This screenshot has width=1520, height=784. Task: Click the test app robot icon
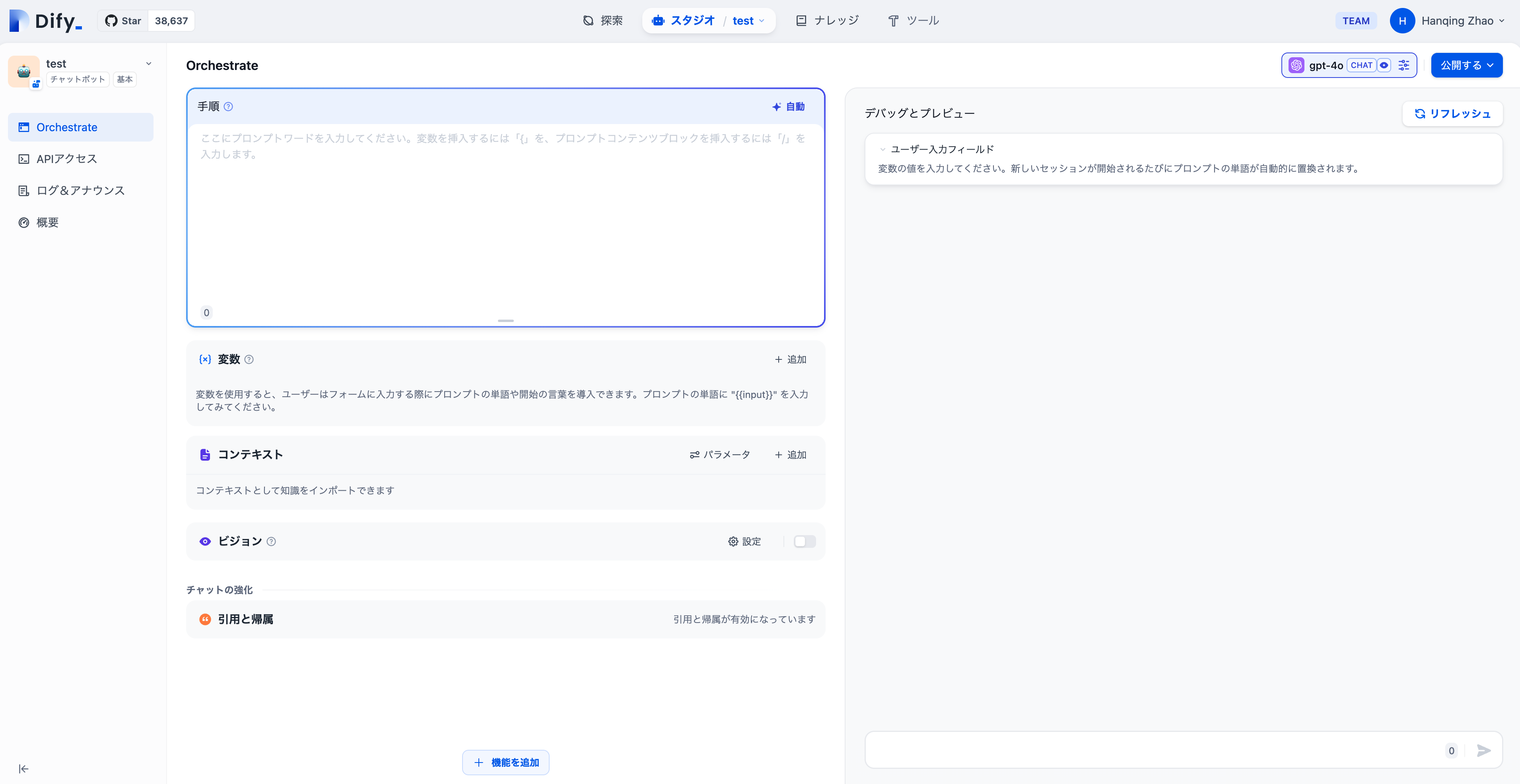[x=23, y=72]
